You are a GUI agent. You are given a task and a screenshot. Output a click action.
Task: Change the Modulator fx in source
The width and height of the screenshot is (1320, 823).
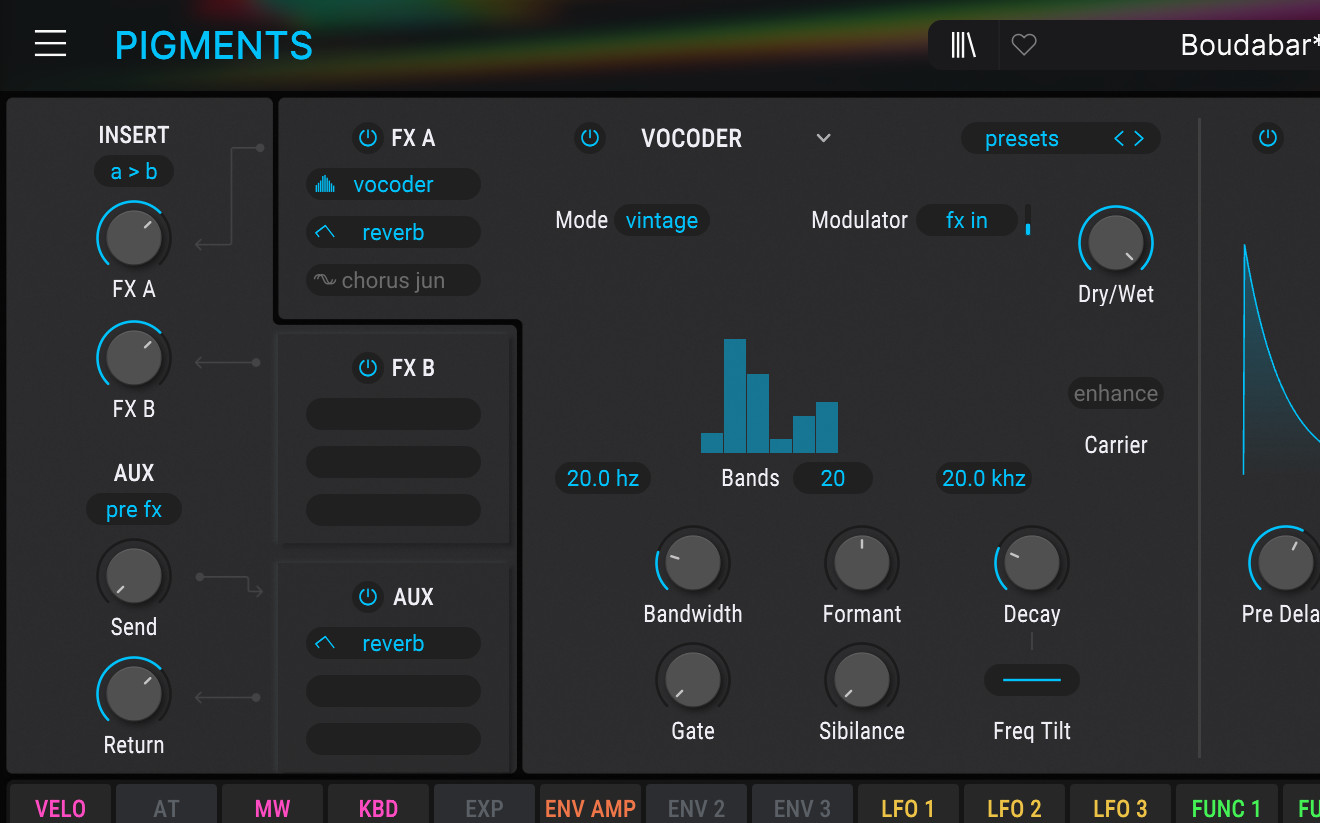point(967,220)
